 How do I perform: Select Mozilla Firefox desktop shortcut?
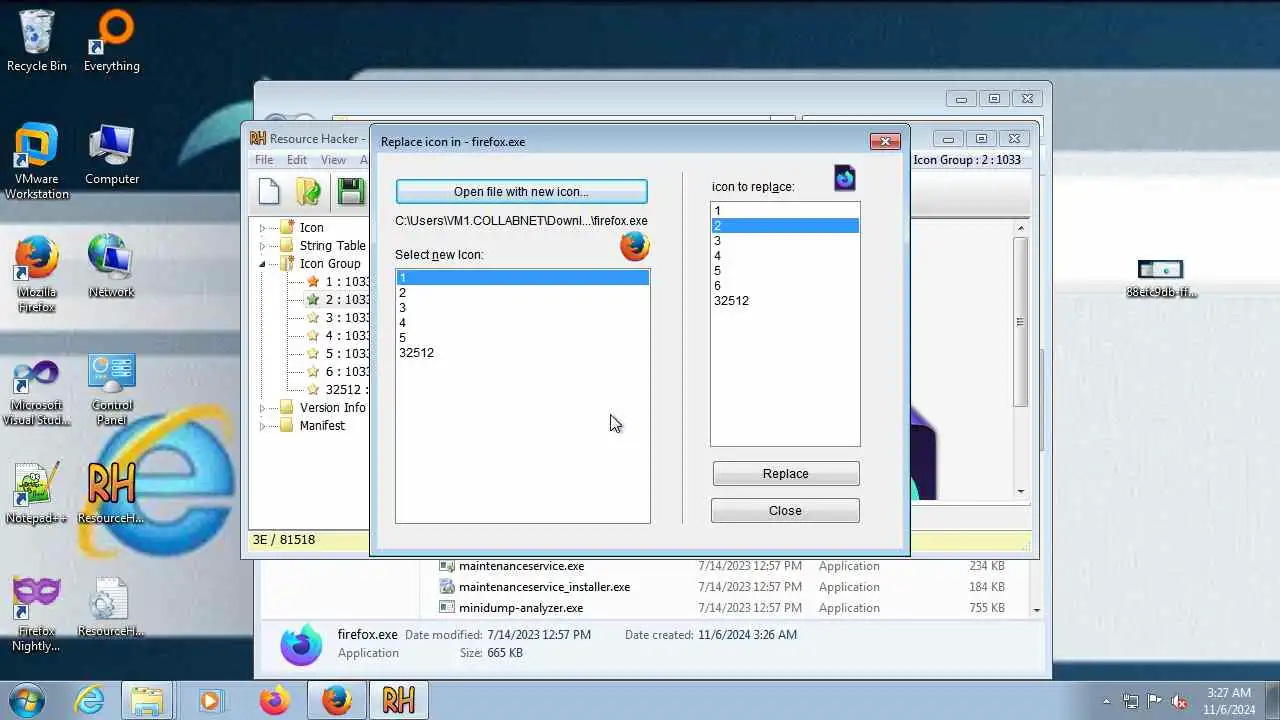pos(37,274)
